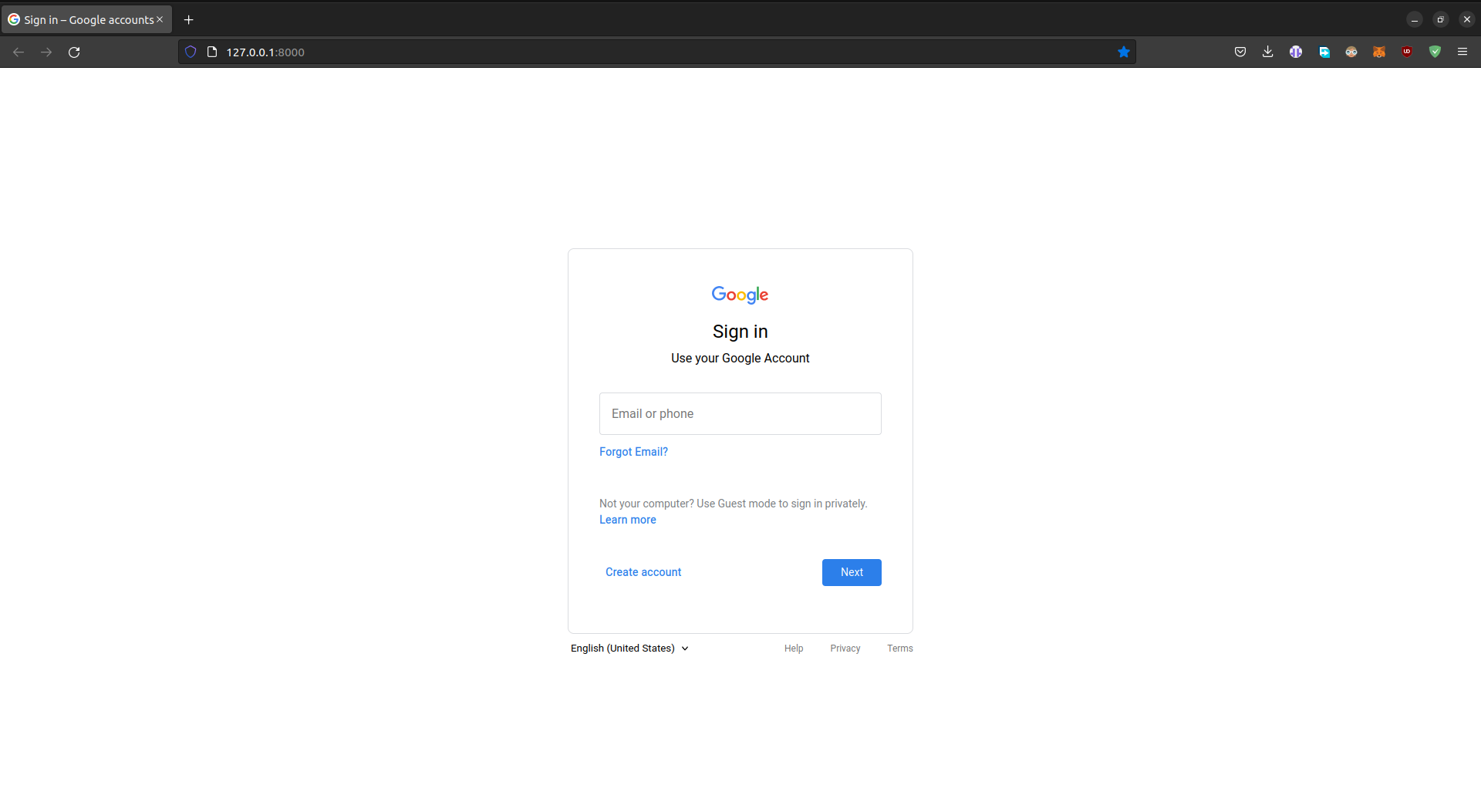Show site information page icon
The width and height of the screenshot is (1481, 812).
[x=212, y=52]
